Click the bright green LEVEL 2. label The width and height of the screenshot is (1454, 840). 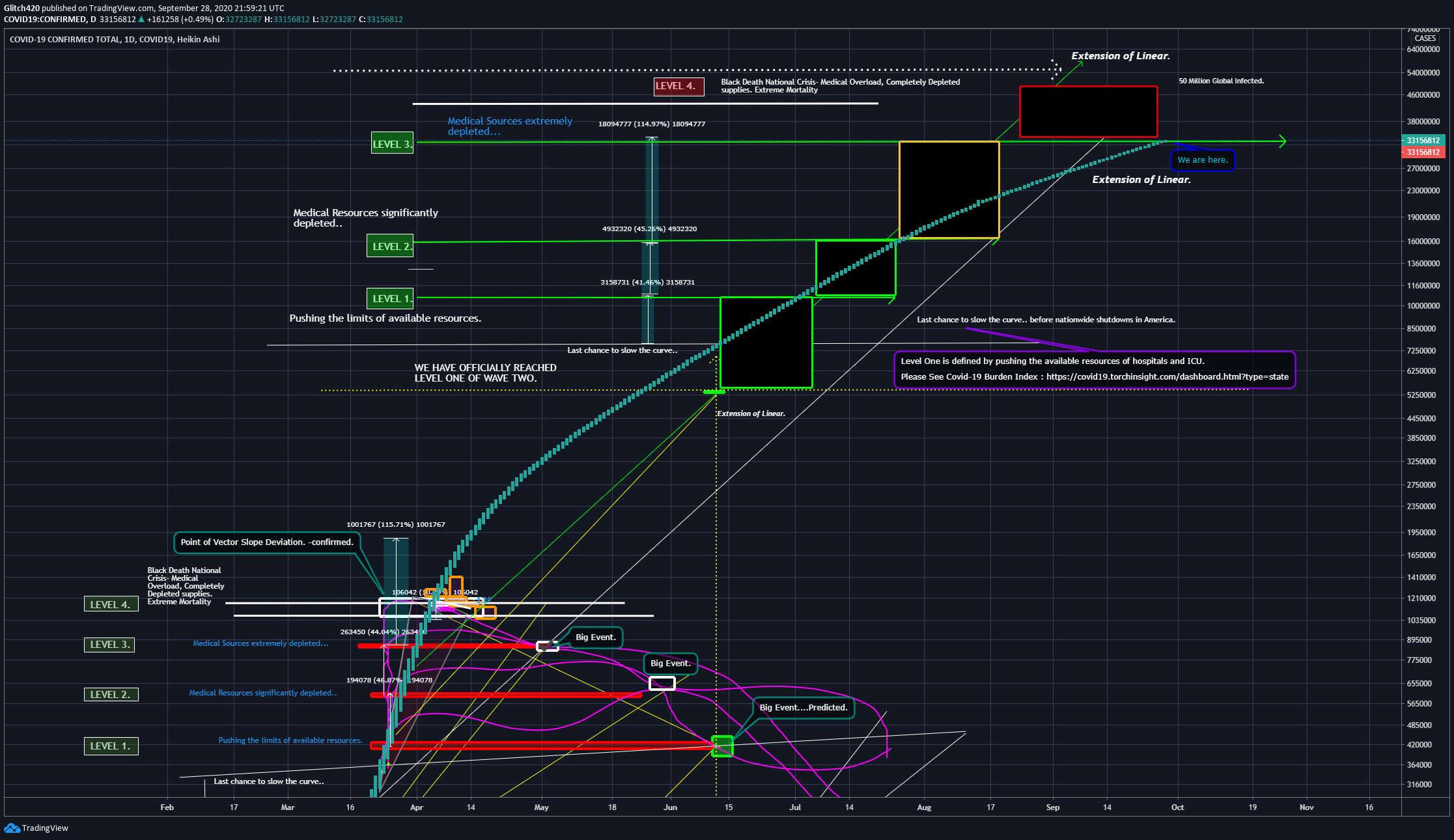click(390, 246)
